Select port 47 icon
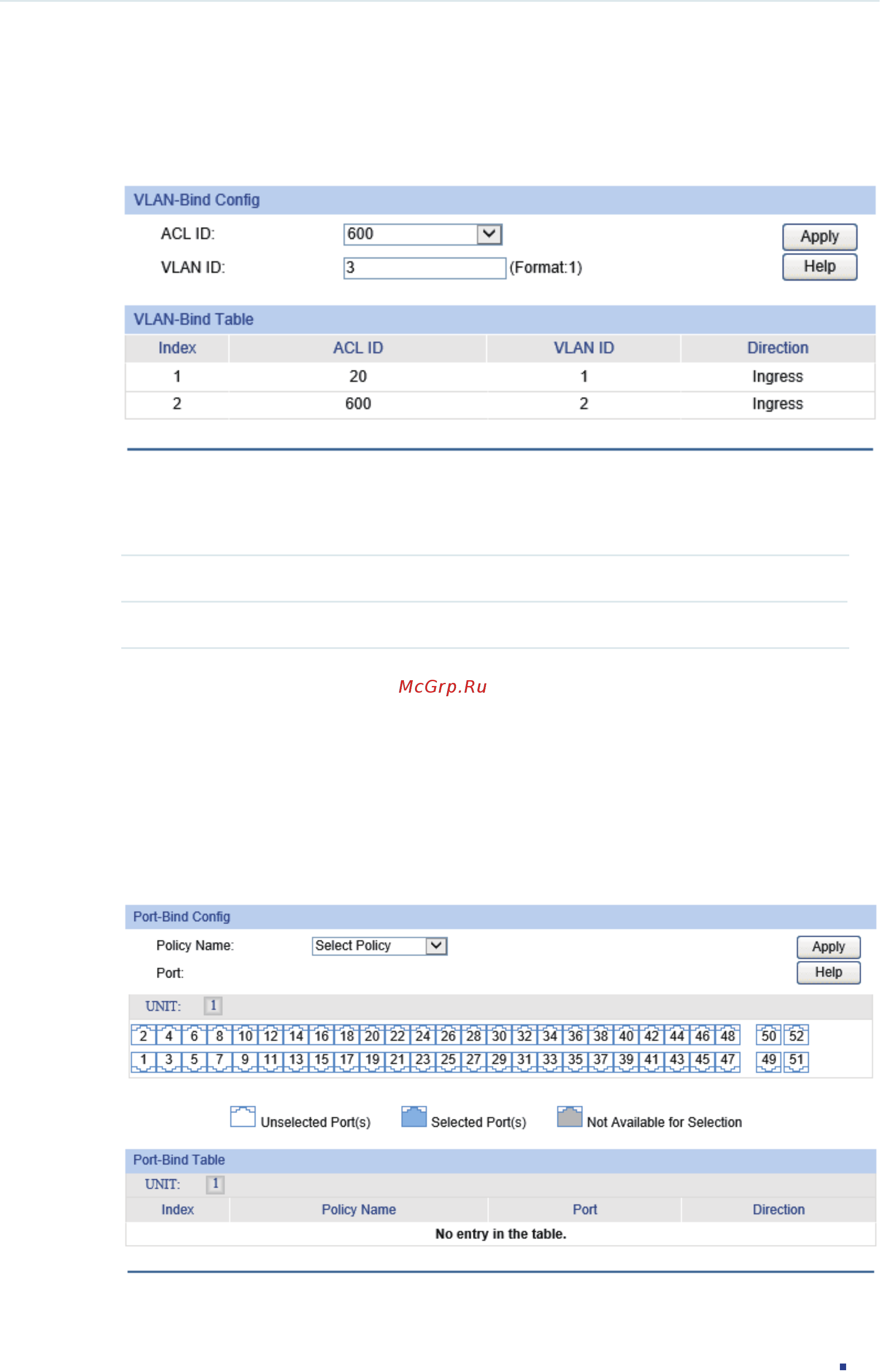This screenshot has width=880, height=1372. [x=728, y=1061]
